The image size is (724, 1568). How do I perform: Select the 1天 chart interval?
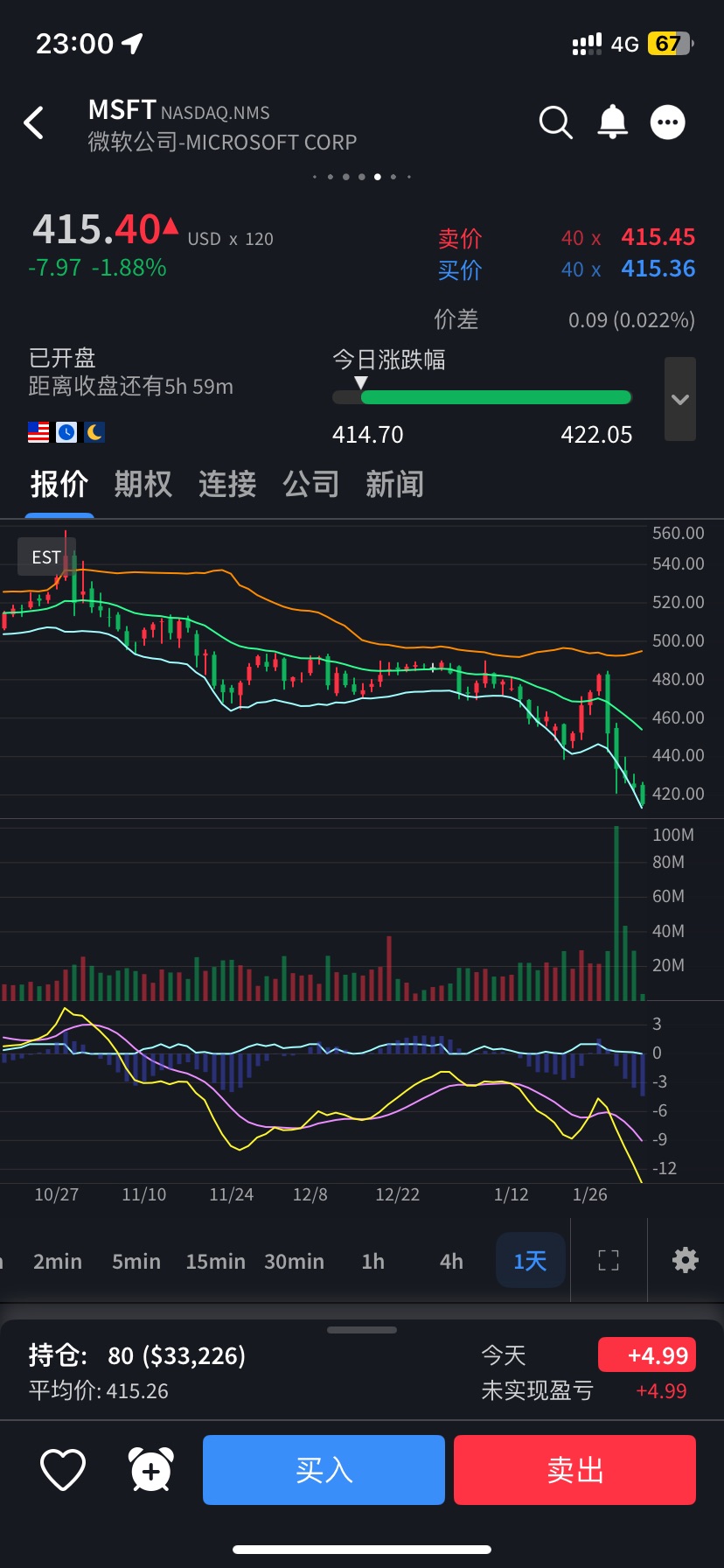[x=530, y=1261]
